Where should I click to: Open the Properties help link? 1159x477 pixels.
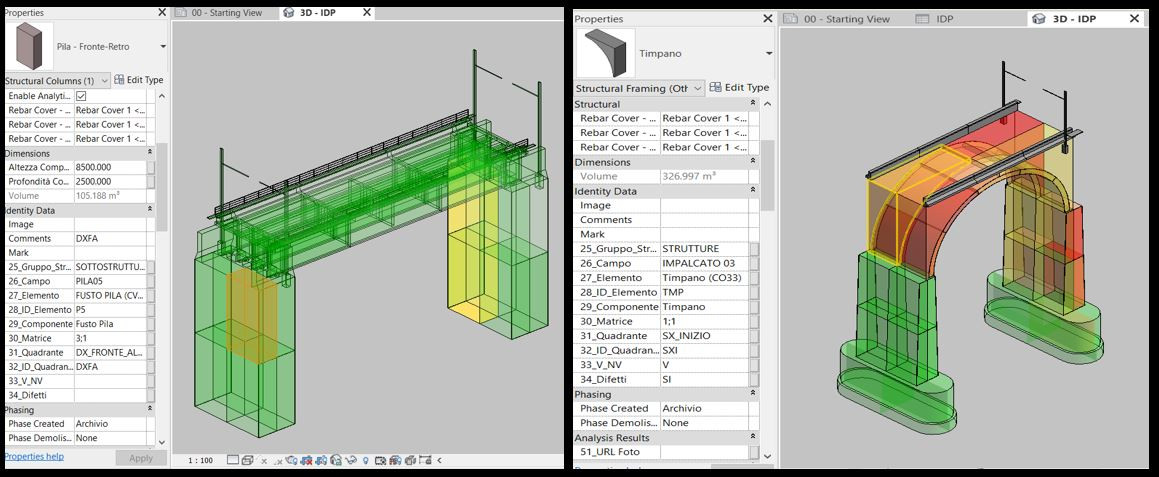34,457
